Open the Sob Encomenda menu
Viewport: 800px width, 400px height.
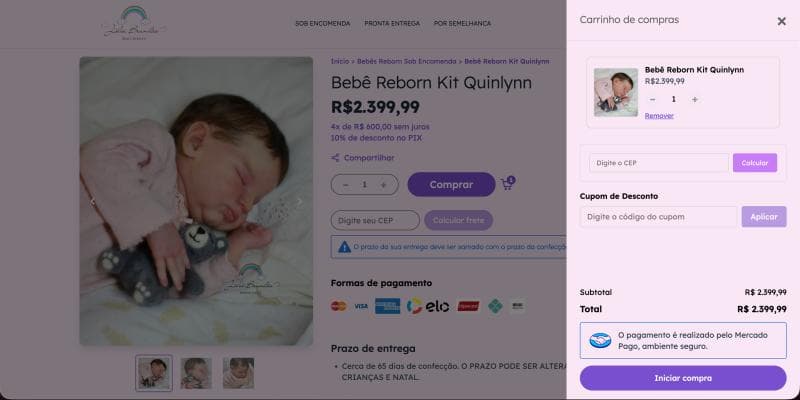(322, 23)
